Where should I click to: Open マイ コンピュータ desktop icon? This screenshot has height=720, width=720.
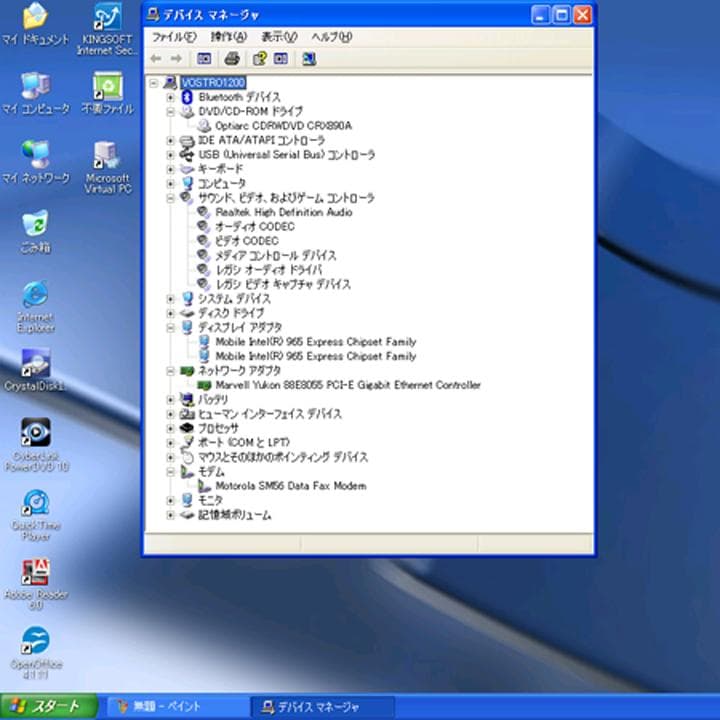[35, 93]
